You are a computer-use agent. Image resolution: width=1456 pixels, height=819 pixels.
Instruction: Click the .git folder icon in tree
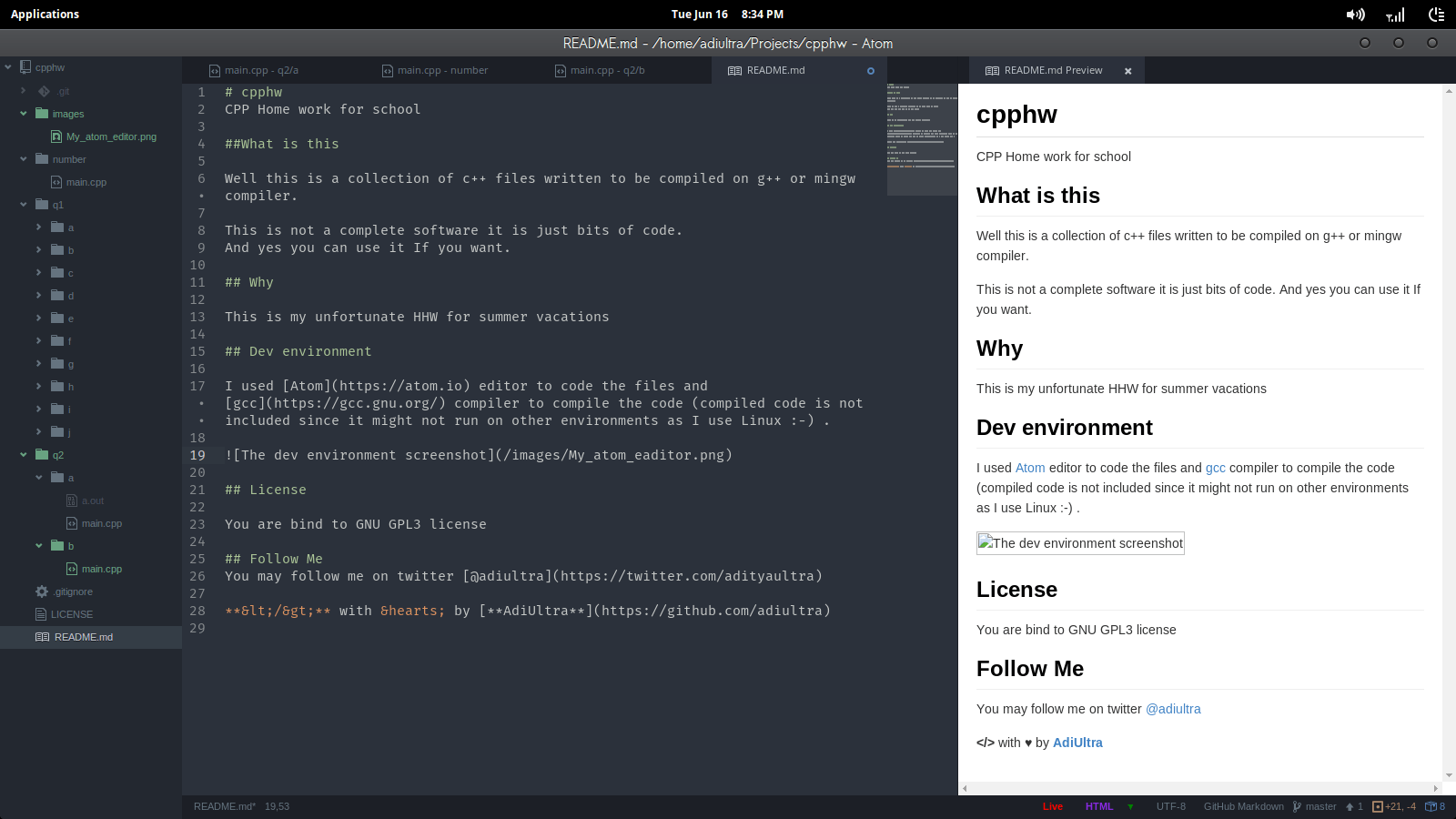(44, 91)
